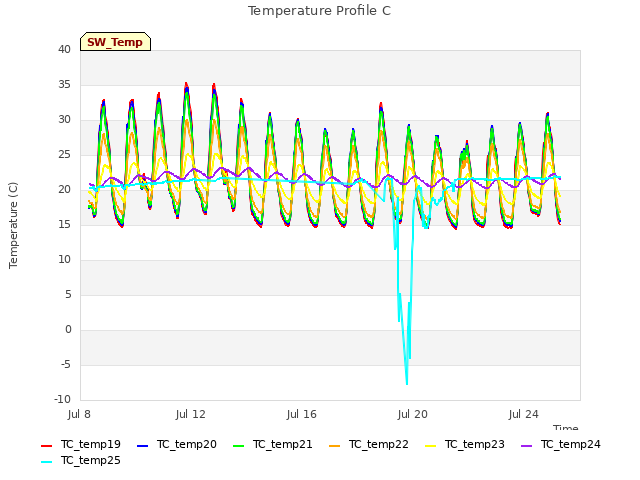Click the cyan TC_temp25 minimum dip point
Screen dimensions: 640x480
point(407,384)
